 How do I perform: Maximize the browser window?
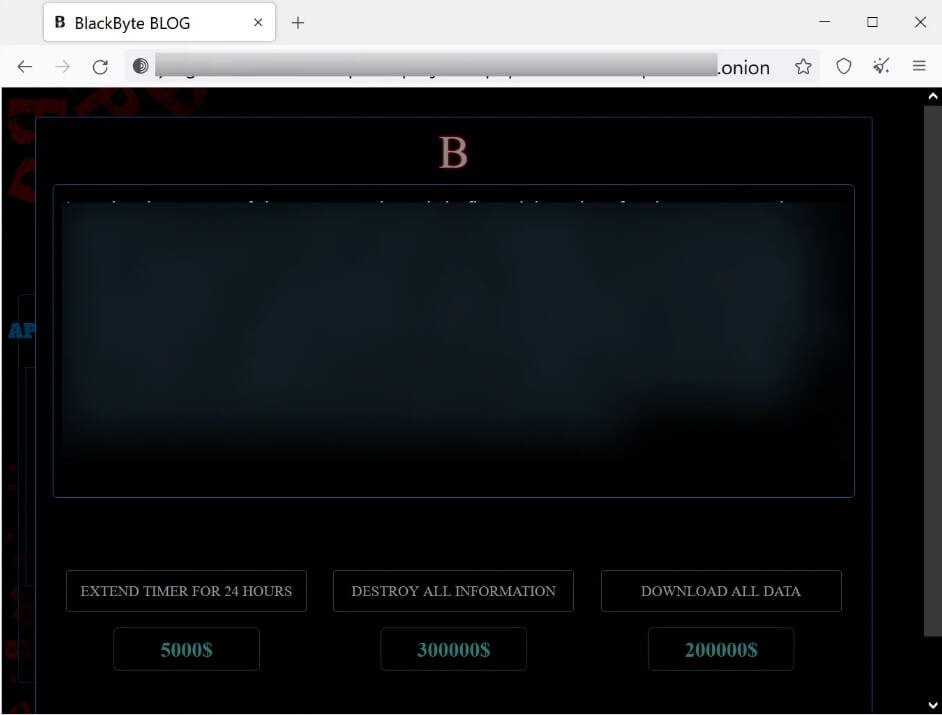coord(872,22)
